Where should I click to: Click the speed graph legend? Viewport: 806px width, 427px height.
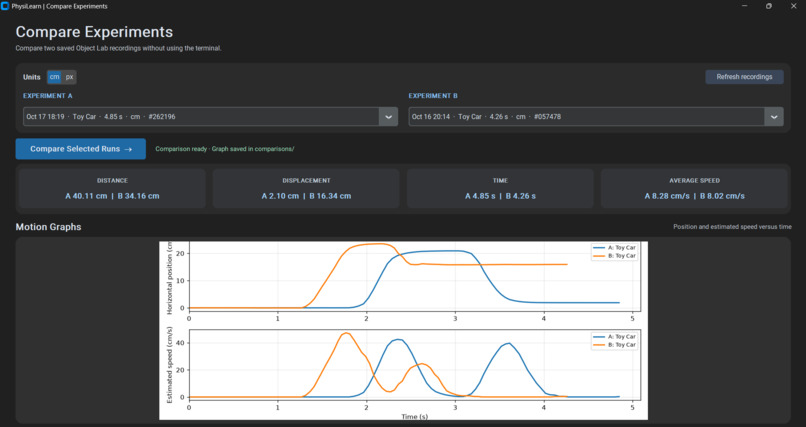[614, 341]
